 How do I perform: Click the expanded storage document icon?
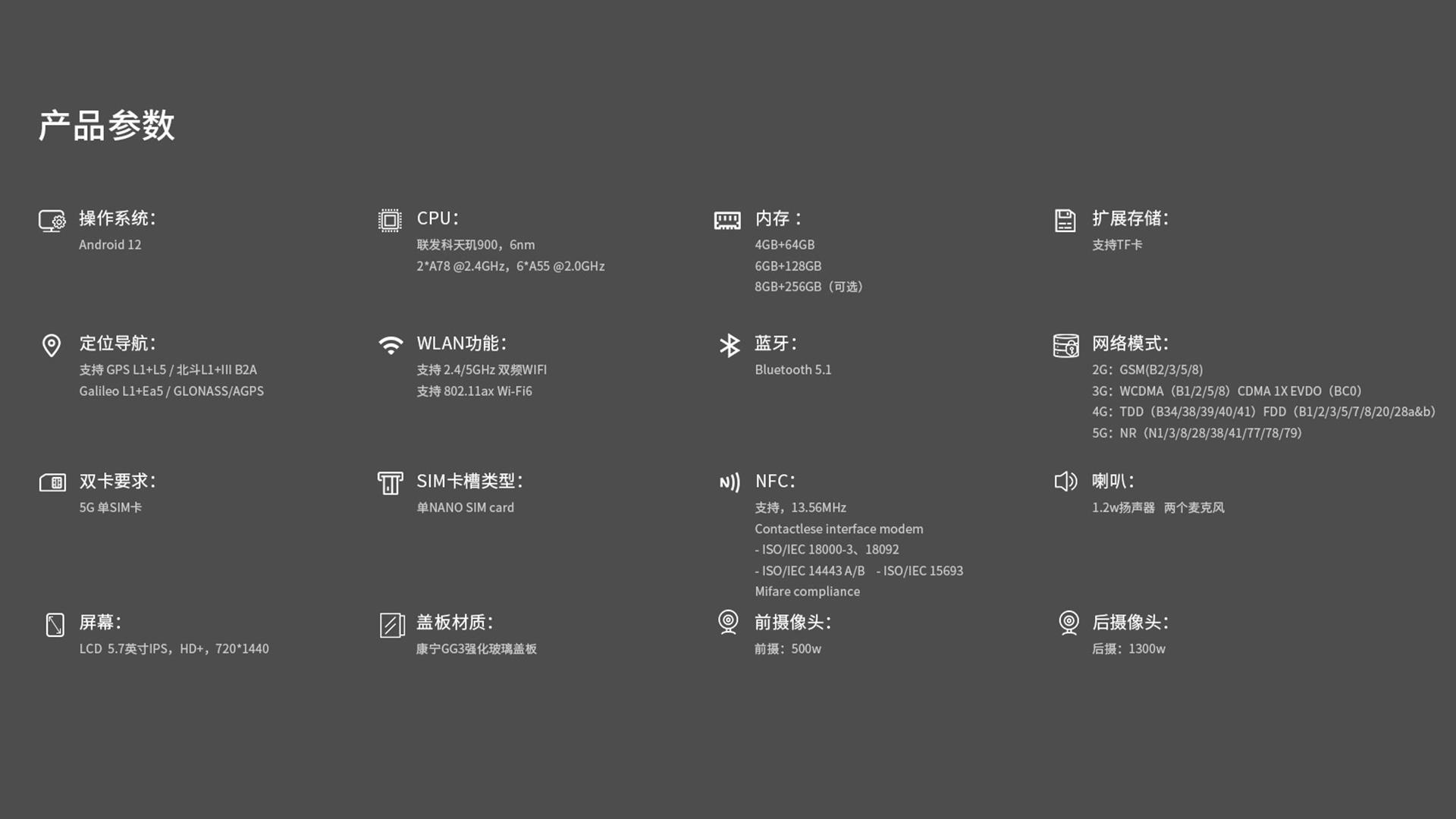click(1065, 221)
